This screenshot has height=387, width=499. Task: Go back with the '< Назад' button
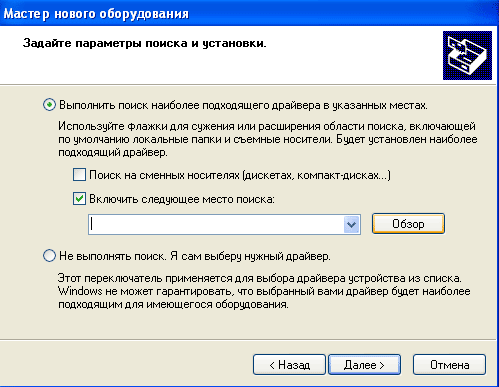click(x=289, y=365)
